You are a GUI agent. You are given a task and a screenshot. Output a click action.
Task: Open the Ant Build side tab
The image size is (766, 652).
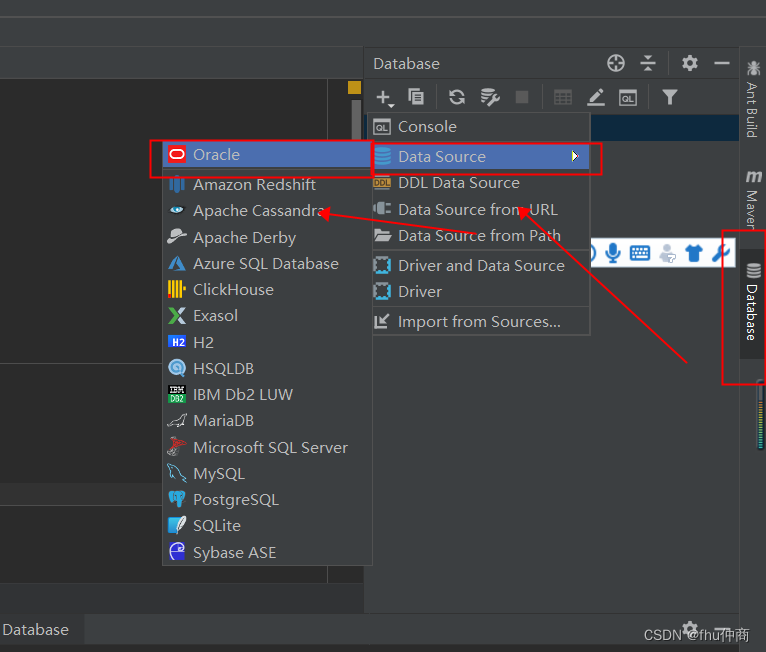click(x=752, y=98)
